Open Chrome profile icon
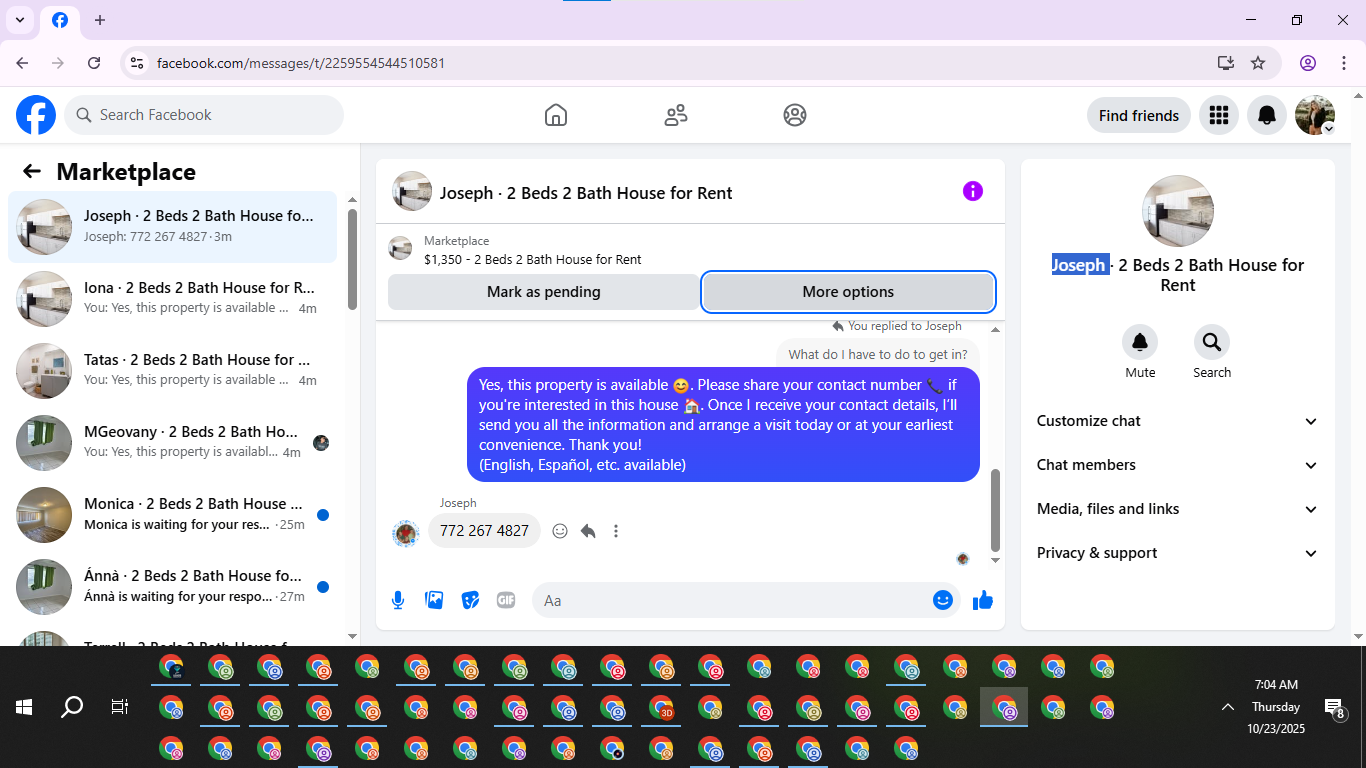The width and height of the screenshot is (1366, 768). pos(1308,63)
